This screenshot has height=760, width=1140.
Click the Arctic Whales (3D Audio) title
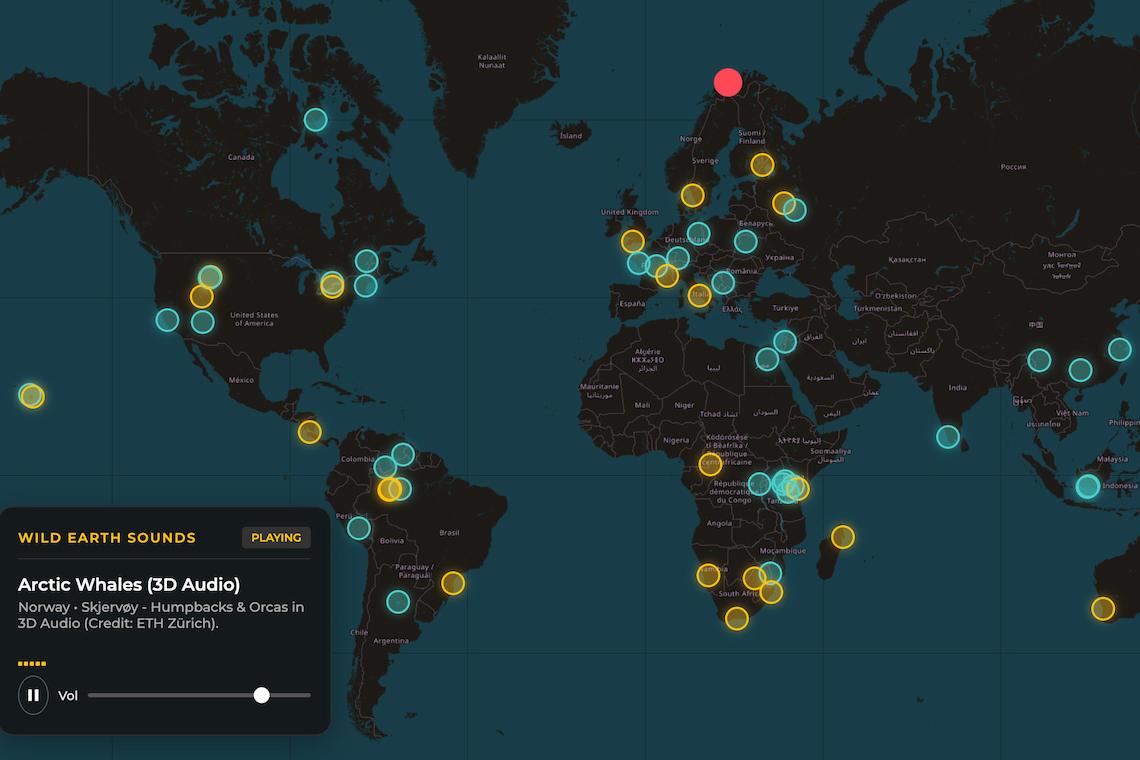click(129, 584)
